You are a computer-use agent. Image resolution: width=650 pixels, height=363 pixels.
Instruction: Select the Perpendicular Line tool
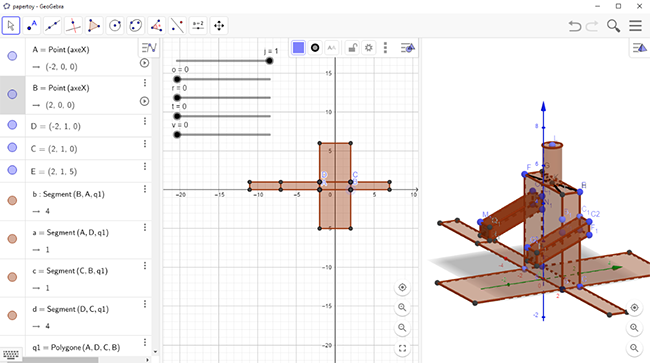[x=73, y=26]
